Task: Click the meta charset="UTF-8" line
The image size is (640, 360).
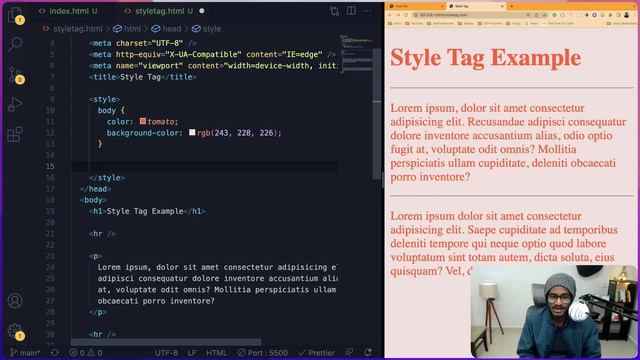Action: (x=143, y=43)
